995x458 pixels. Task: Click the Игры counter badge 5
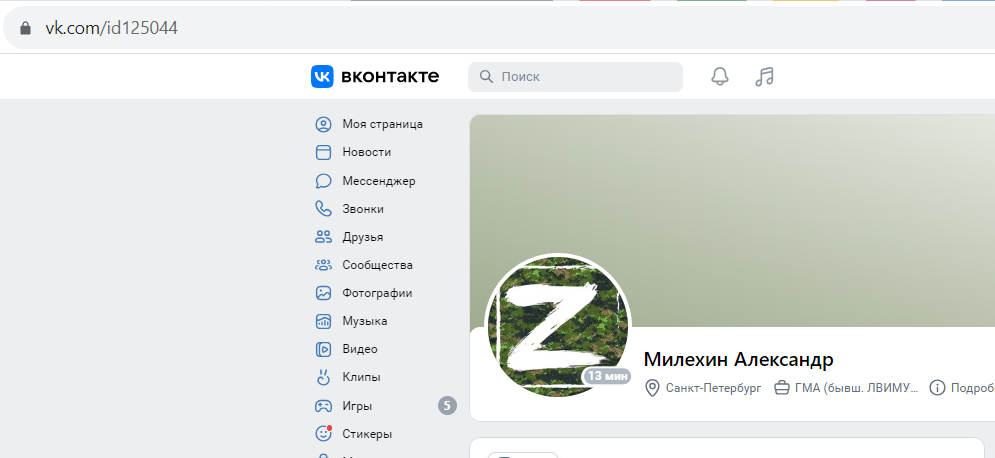[447, 405]
